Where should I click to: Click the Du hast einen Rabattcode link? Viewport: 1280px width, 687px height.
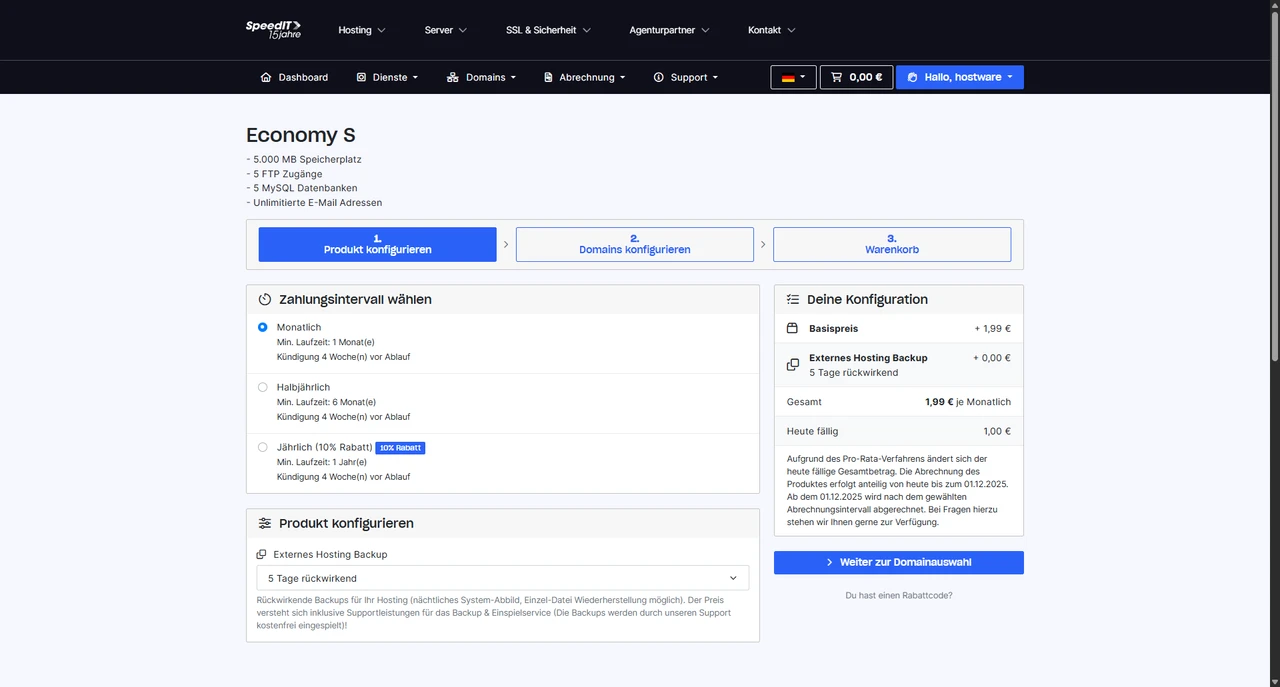tap(899, 595)
